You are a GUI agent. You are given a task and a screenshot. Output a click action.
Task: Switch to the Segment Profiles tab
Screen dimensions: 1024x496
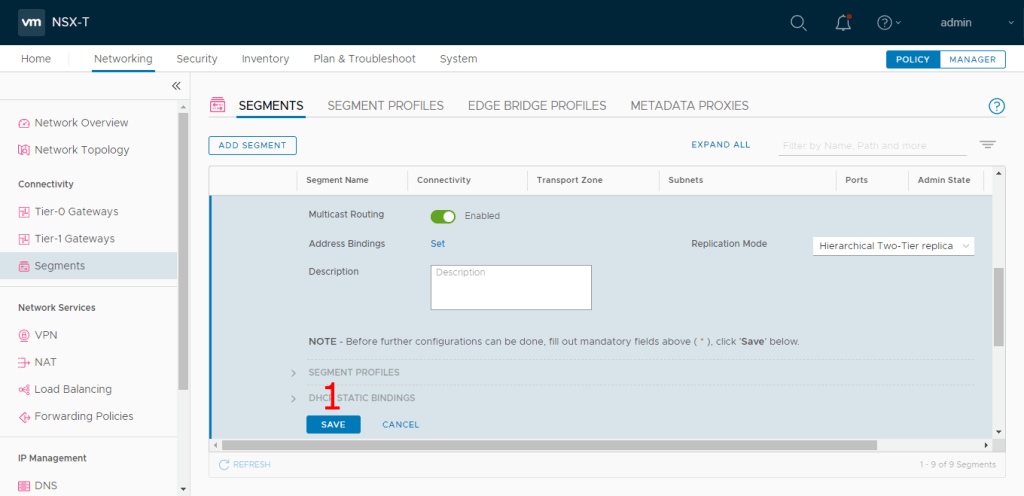tap(385, 105)
